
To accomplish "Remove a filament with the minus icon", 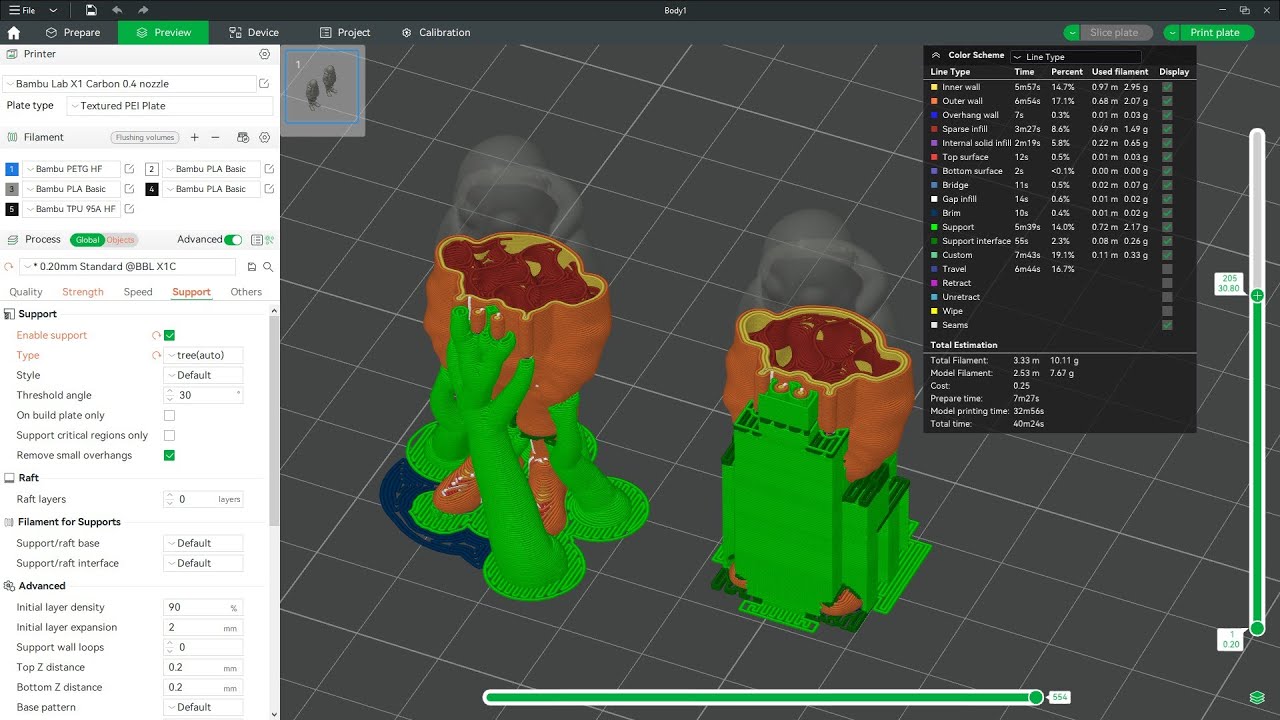I will [x=215, y=137].
